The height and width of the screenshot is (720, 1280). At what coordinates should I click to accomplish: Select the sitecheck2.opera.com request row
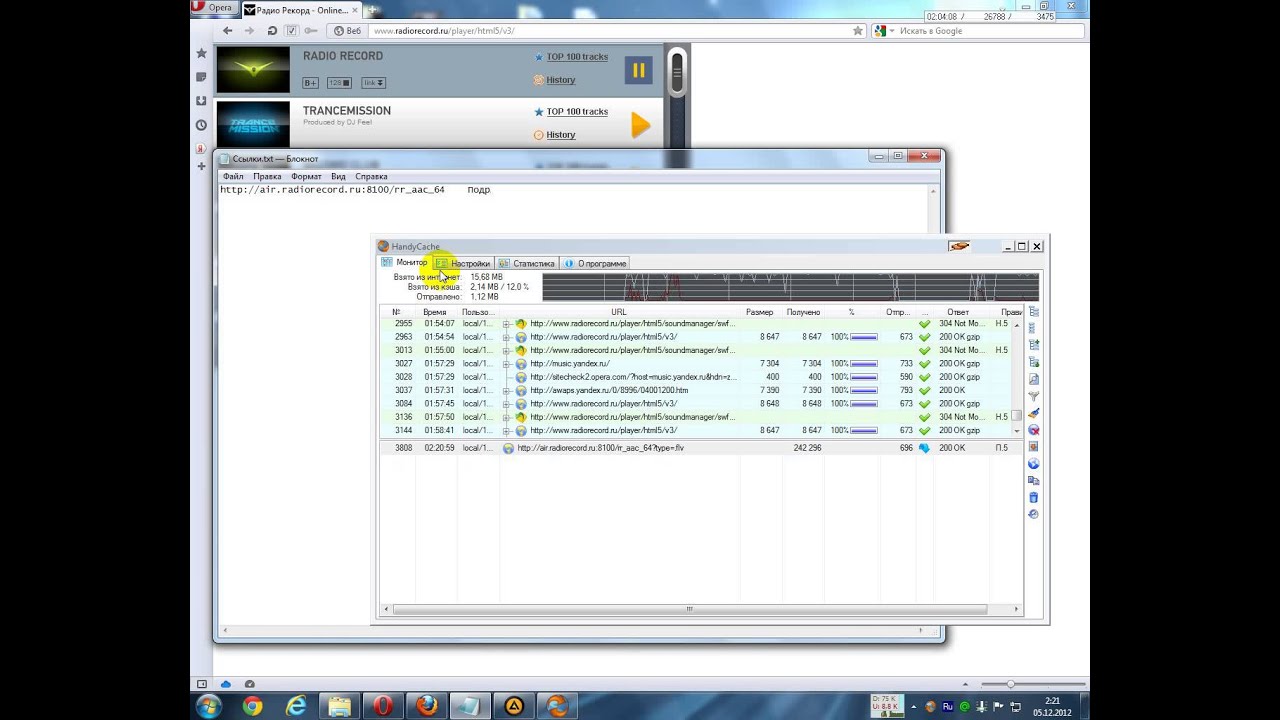coord(696,377)
